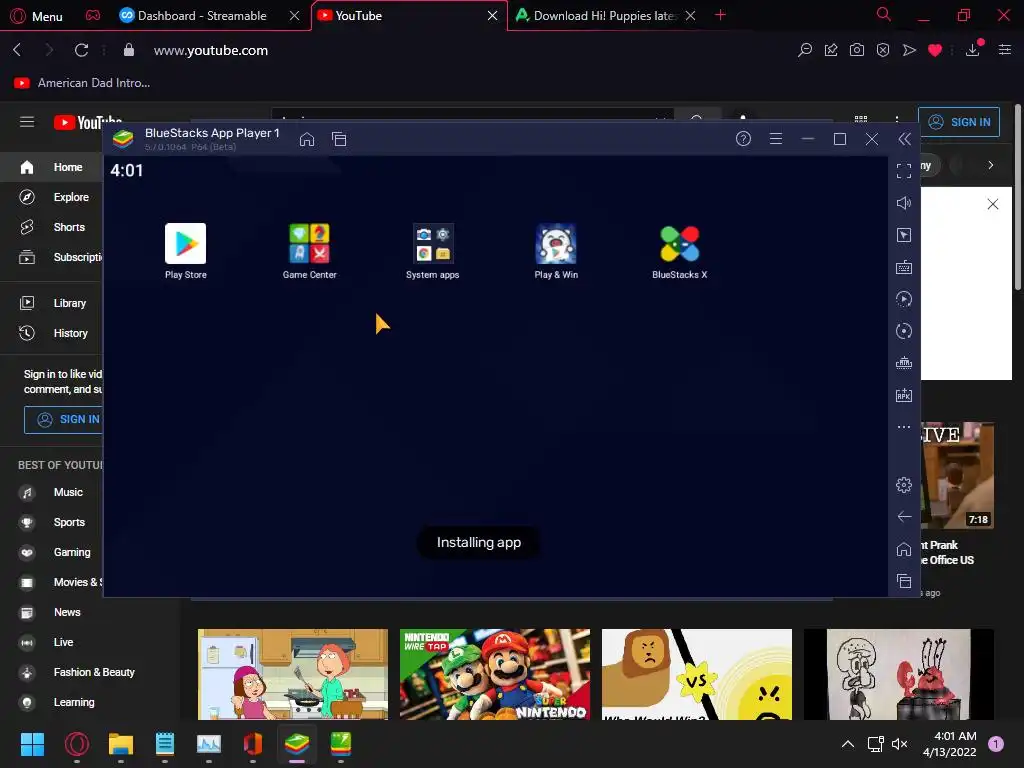The height and width of the screenshot is (768, 1024).
Task: Switch to Download Hi! Puppies tab
Action: point(604,16)
